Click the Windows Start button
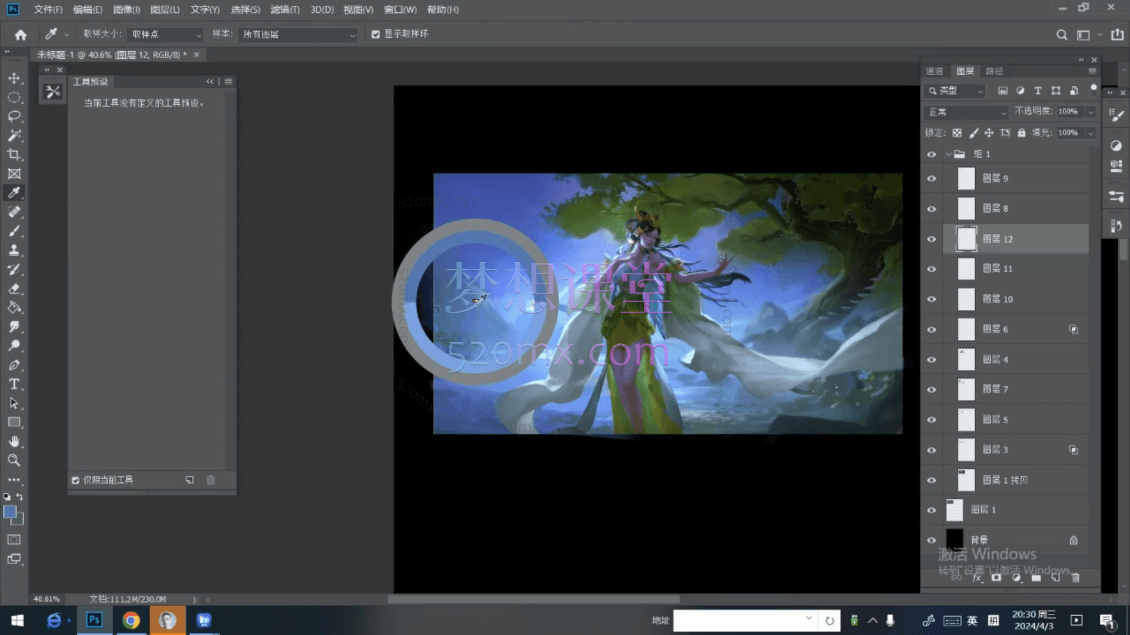 click(x=17, y=621)
